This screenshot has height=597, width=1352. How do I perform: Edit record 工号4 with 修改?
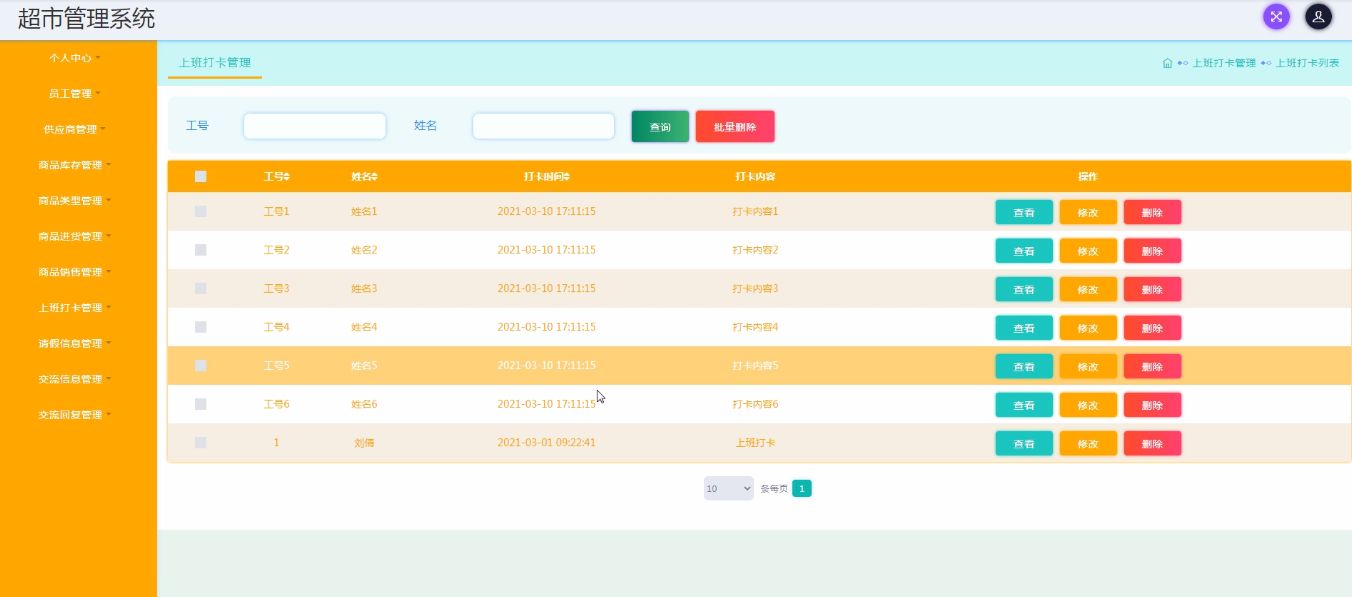coord(1088,328)
